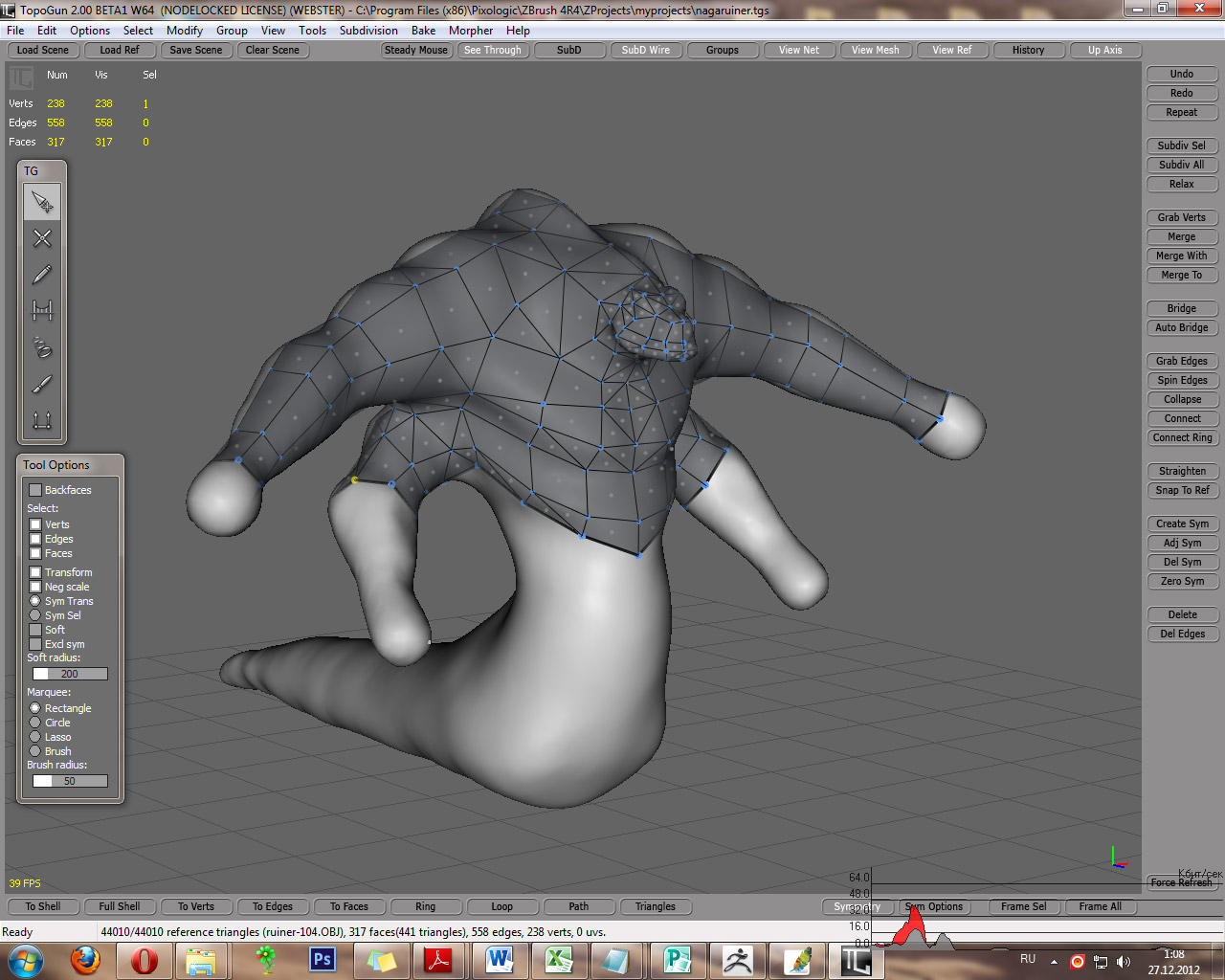The width and height of the screenshot is (1225, 980).
Task: Select the paint brush tool icon
Action: [x=42, y=384]
